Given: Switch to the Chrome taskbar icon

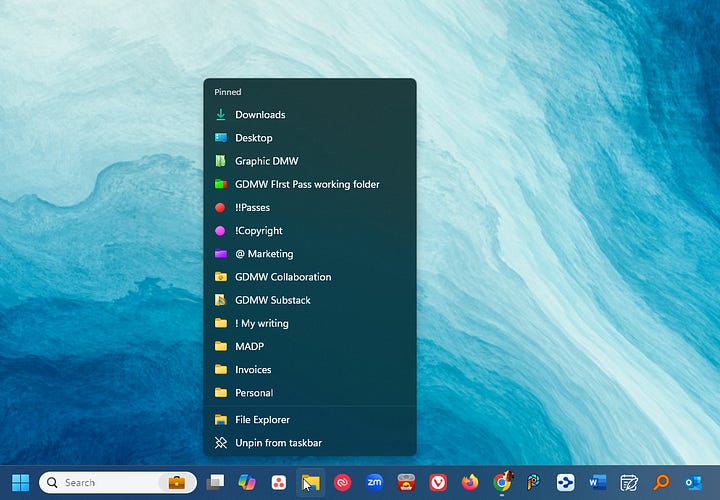Looking at the screenshot, I should pos(502,482).
